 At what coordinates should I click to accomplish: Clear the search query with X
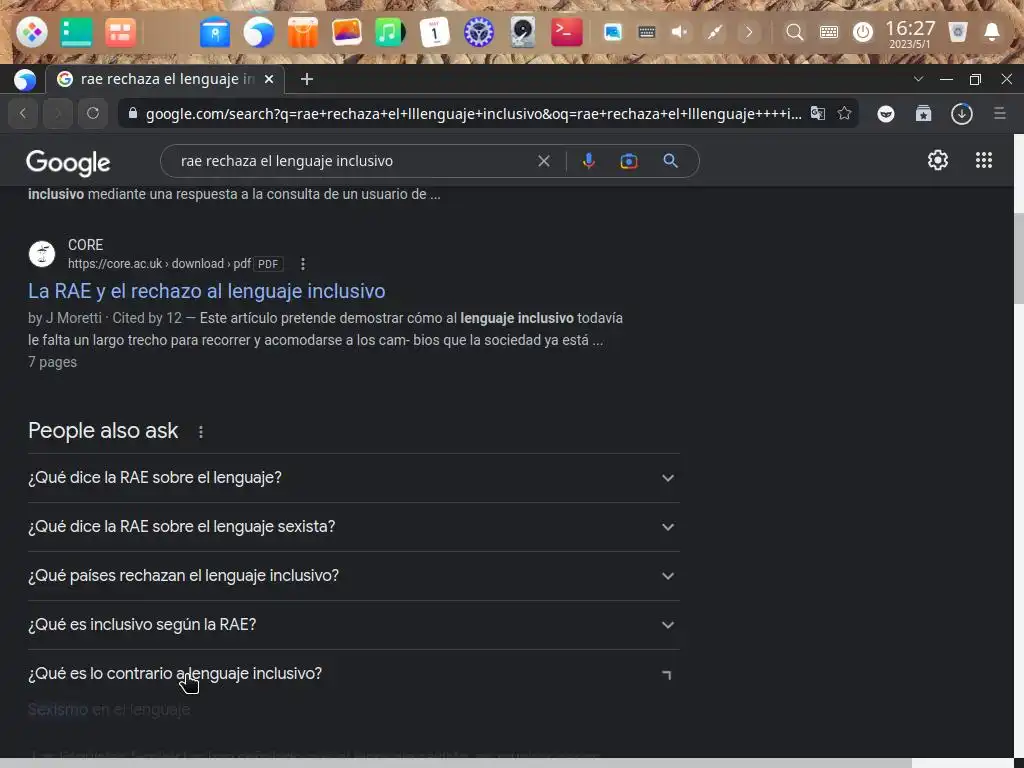coord(543,161)
